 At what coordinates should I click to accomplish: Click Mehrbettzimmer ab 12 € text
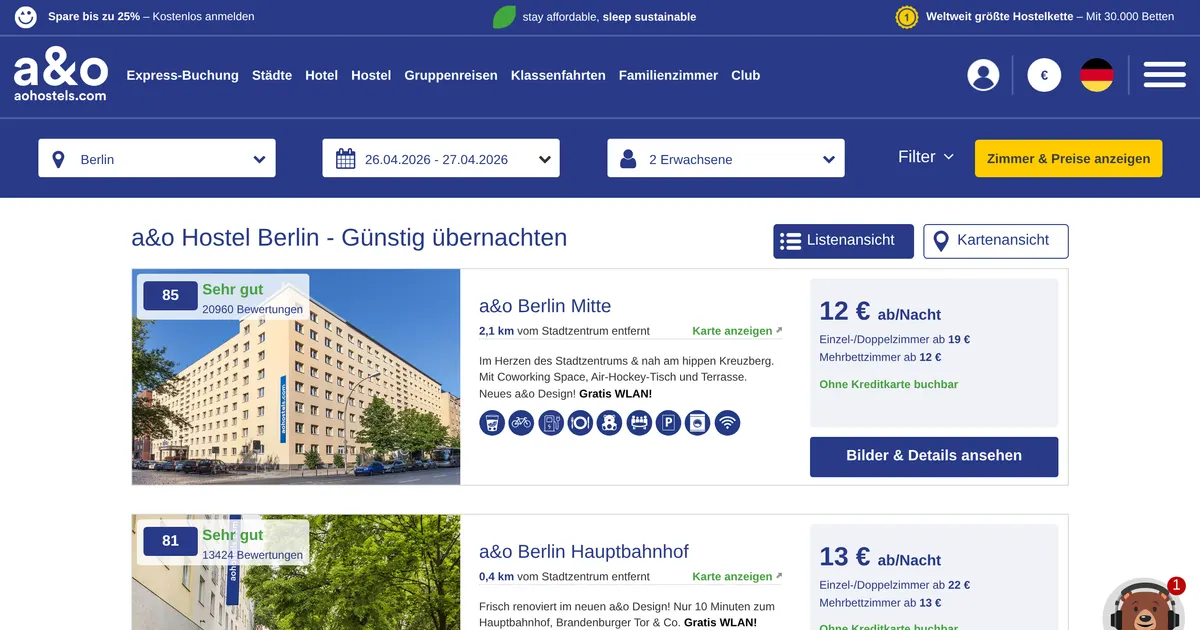coord(880,358)
